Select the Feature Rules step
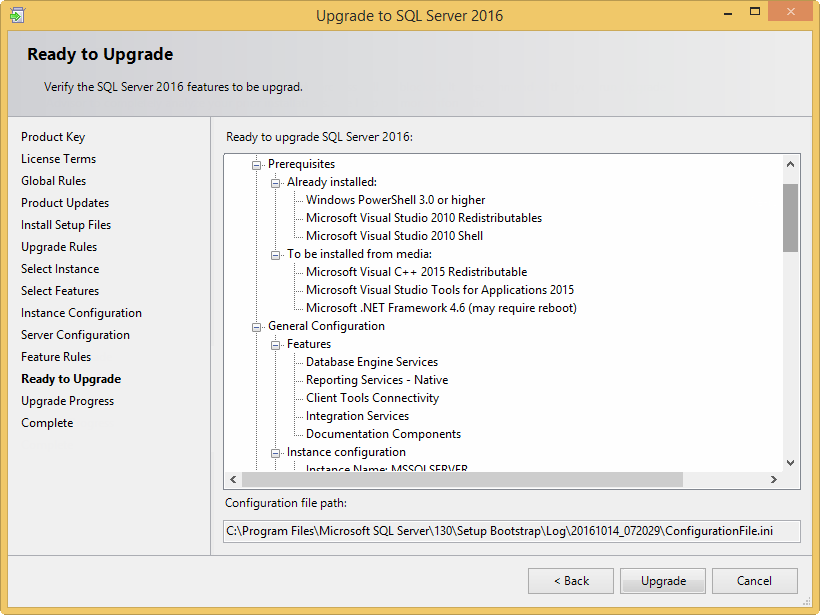The height and width of the screenshot is (615, 820). click(56, 357)
